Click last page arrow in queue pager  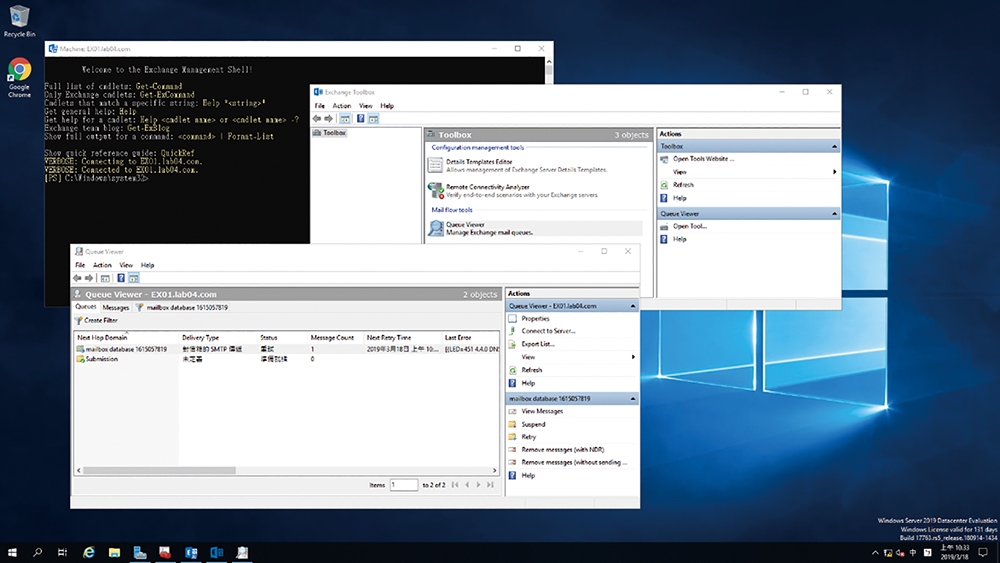(x=490, y=485)
